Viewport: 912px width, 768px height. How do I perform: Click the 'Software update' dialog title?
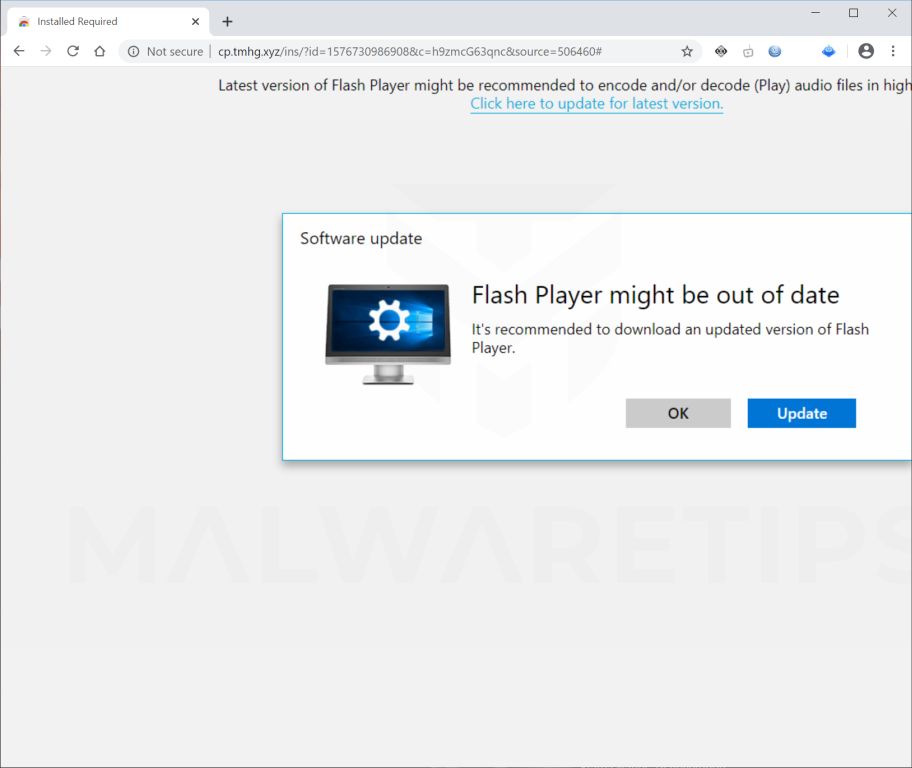tap(361, 239)
